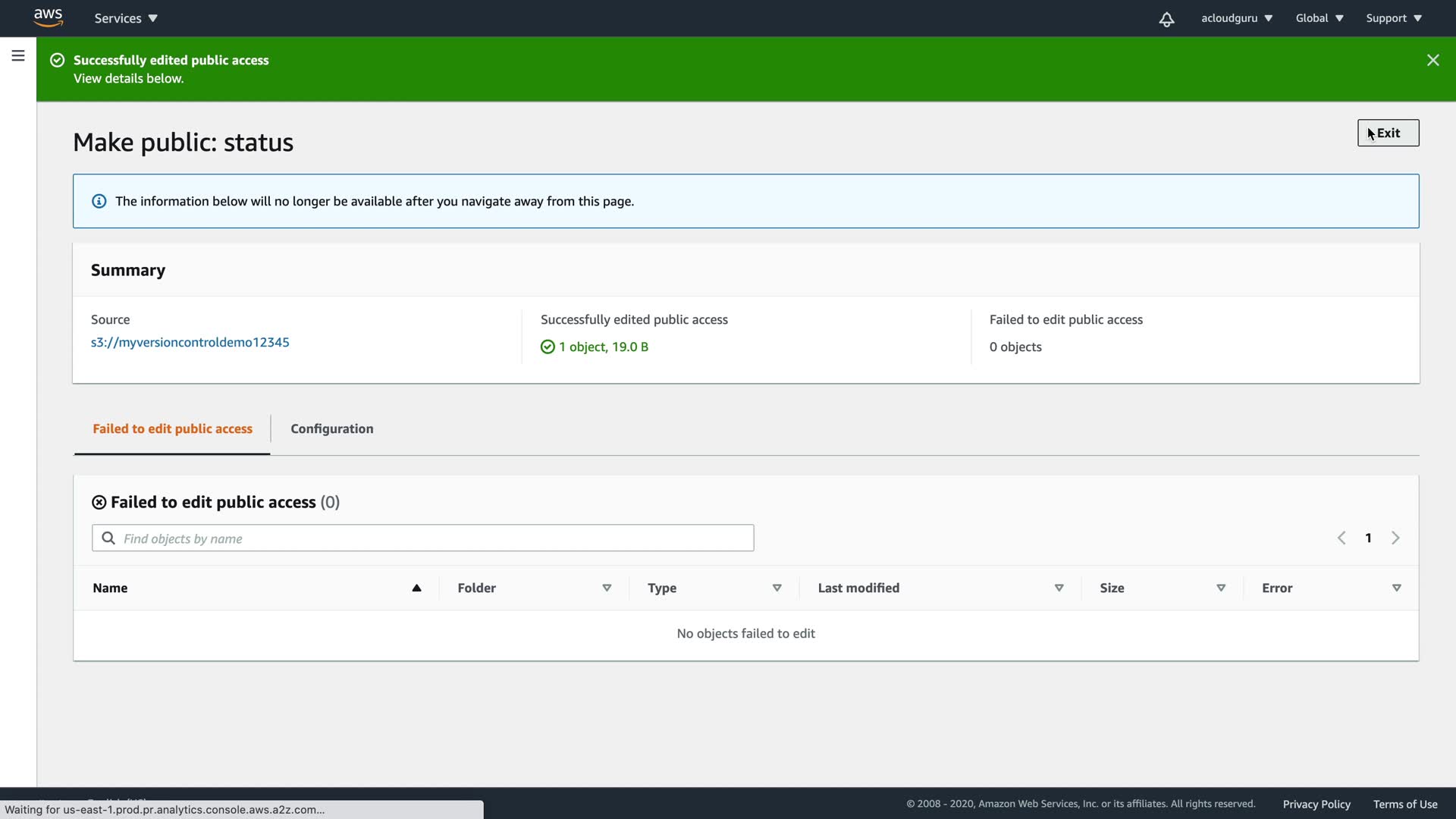Go to previous page arrow in pagination
The height and width of the screenshot is (819, 1456).
[1341, 538]
